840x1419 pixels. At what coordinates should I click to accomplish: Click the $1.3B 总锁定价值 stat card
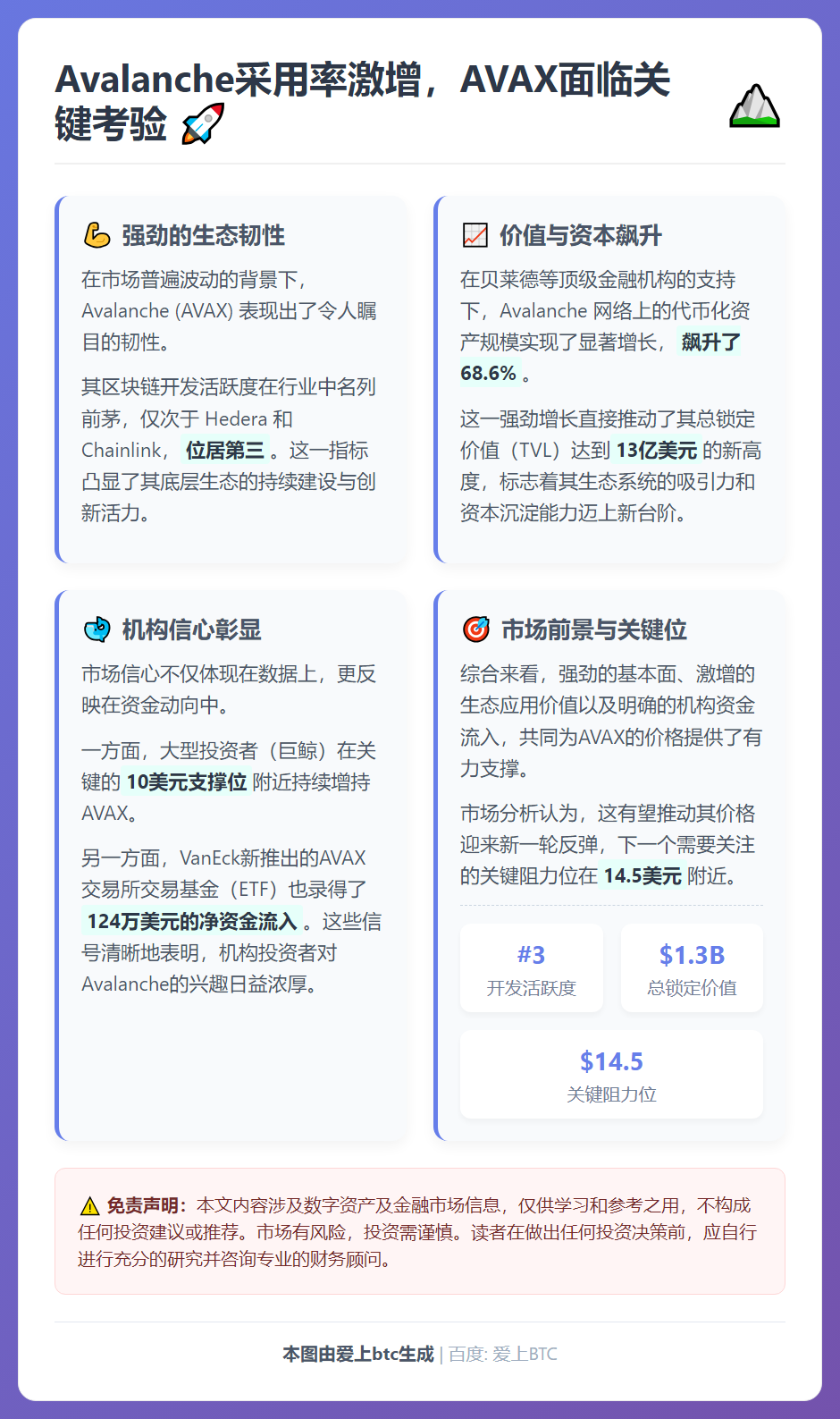[692, 968]
